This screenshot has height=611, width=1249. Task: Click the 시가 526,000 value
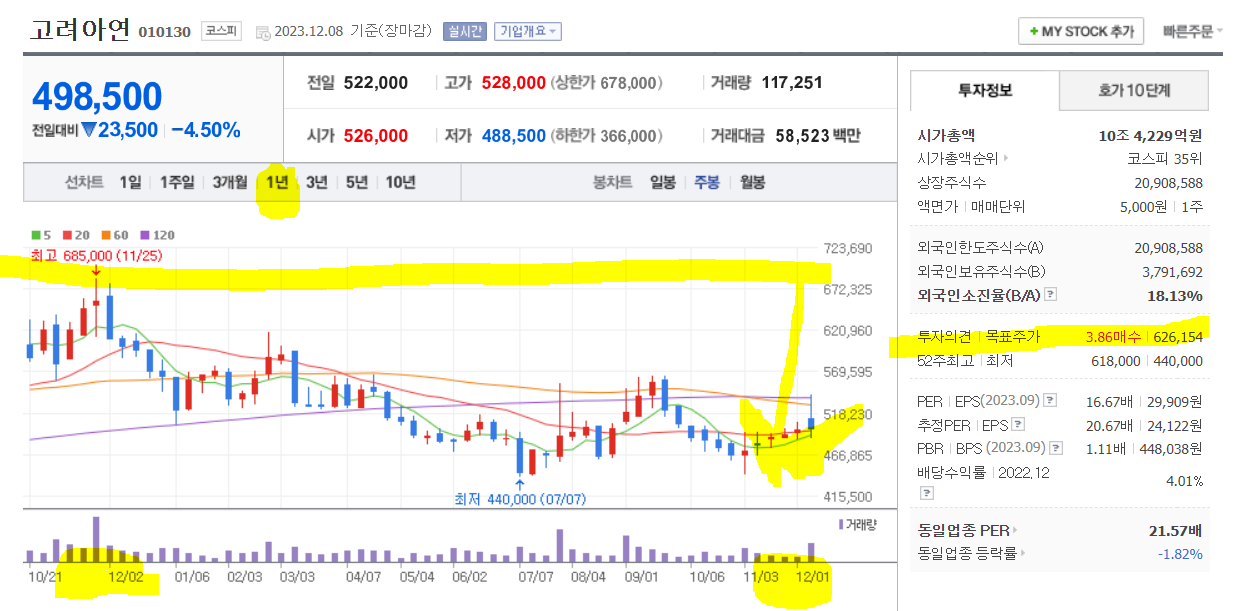click(376, 135)
